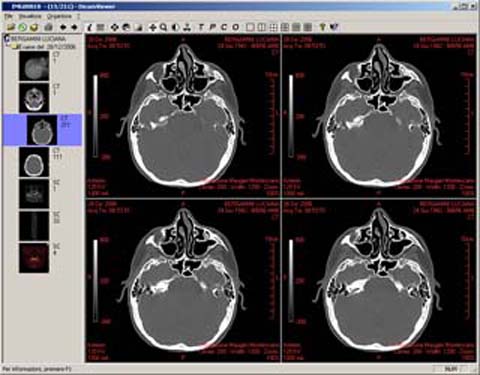Select the T text annotation tool
Screen dimensions: 480x375
[201, 27]
